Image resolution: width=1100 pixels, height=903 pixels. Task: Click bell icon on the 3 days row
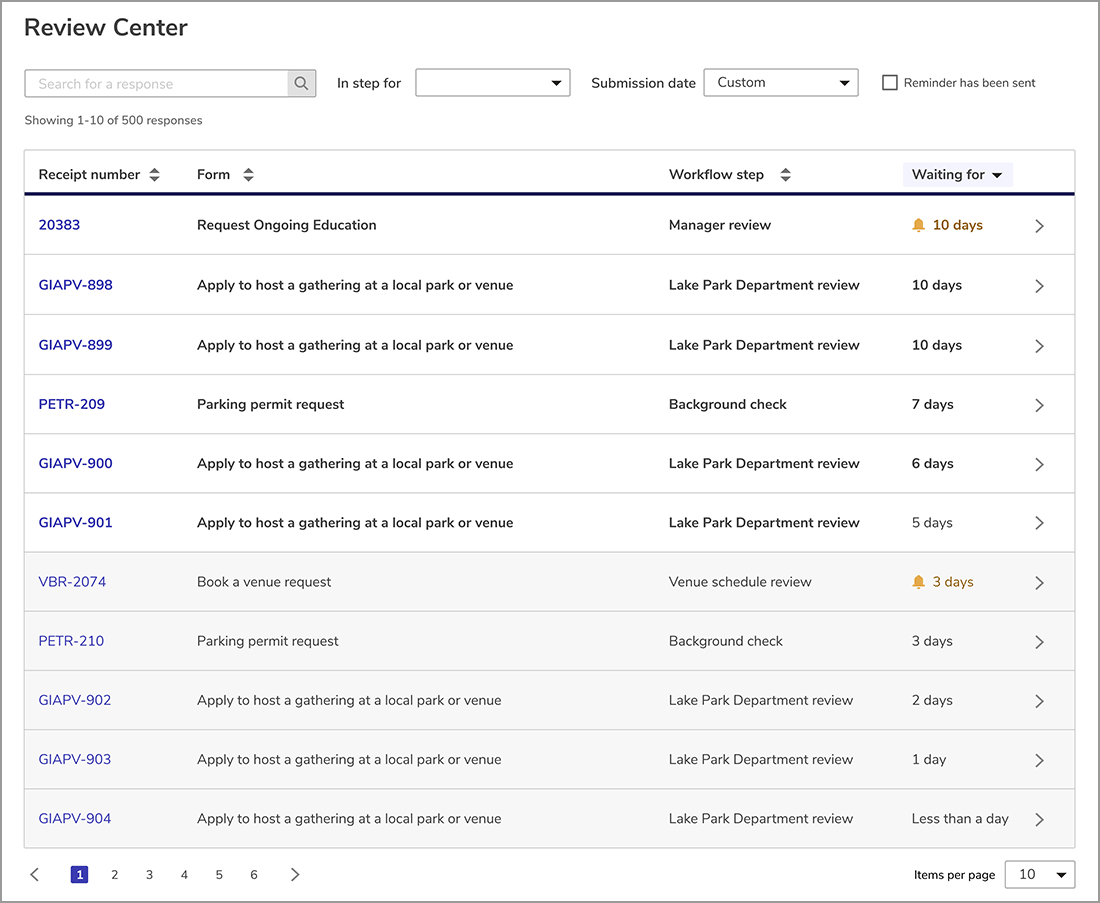coord(918,582)
